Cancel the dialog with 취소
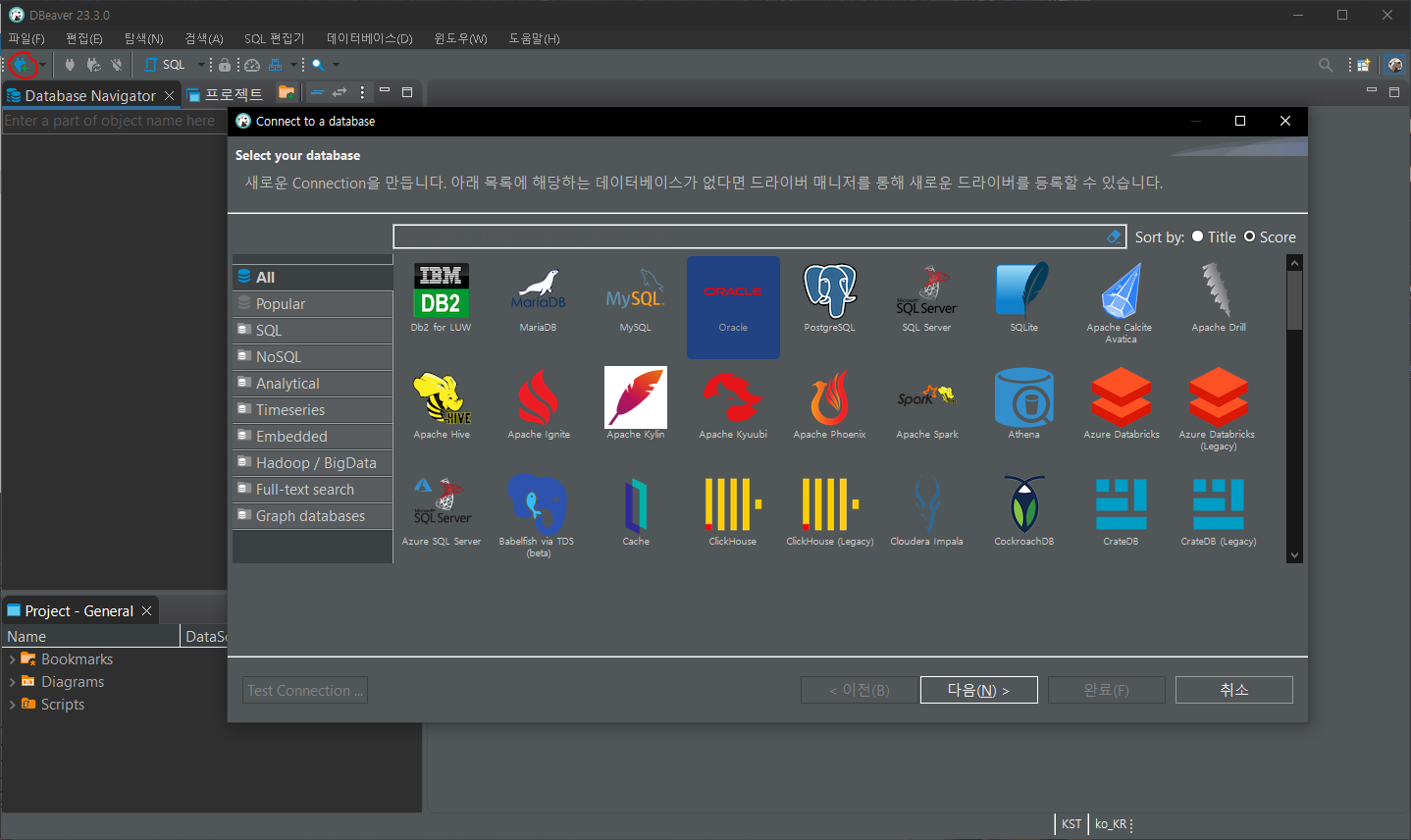The height and width of the screenshot is (840, 1411). (1234, 690)
